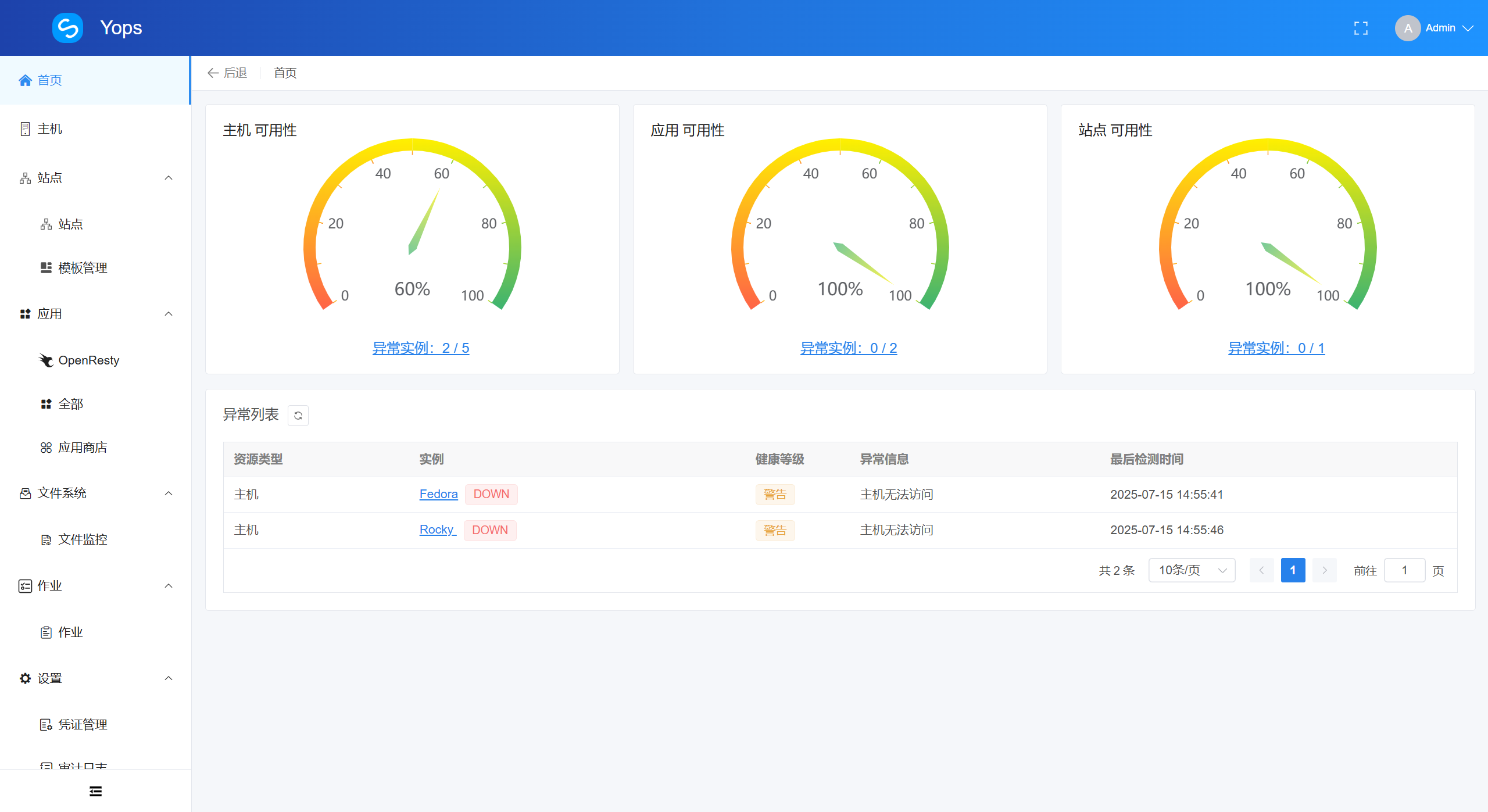
Task: Go to 凭证管理 in settings
Action: tap(83, 725)
